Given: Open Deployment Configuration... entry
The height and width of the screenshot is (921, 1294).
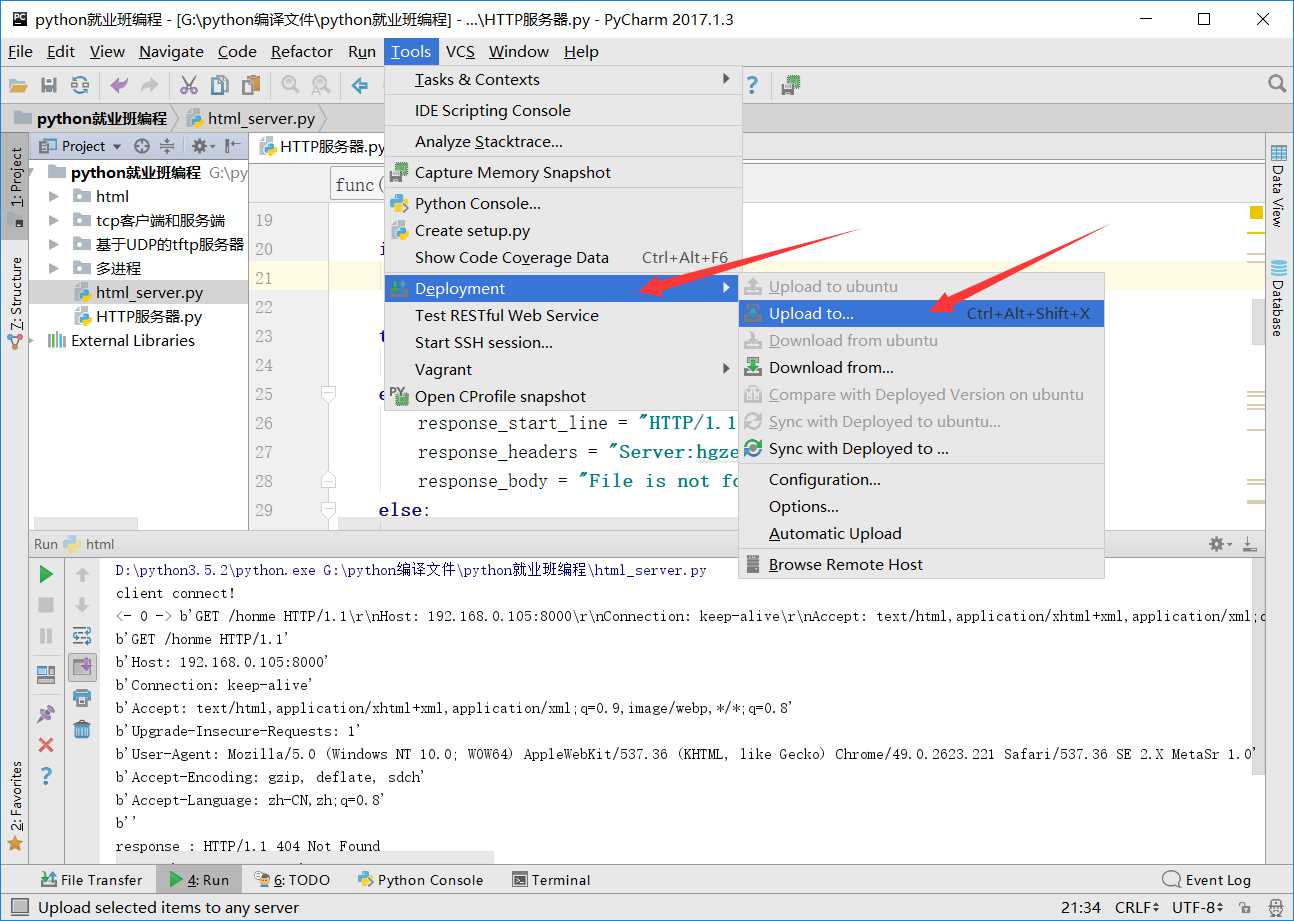Looking at the screenshot, I should [922, 480].
